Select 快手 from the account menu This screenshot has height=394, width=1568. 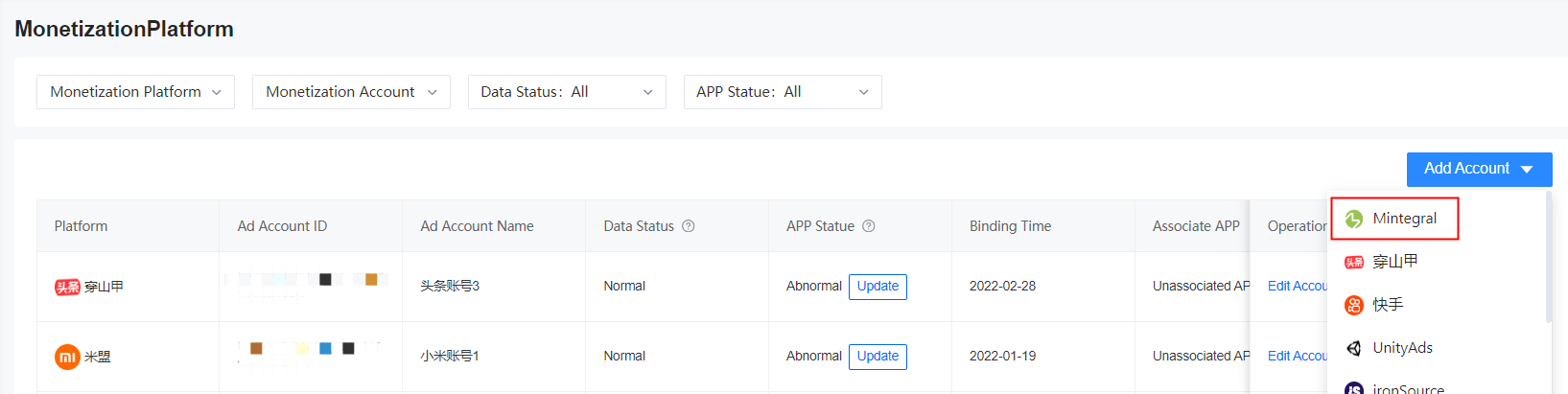click(x=1388, y=305)
